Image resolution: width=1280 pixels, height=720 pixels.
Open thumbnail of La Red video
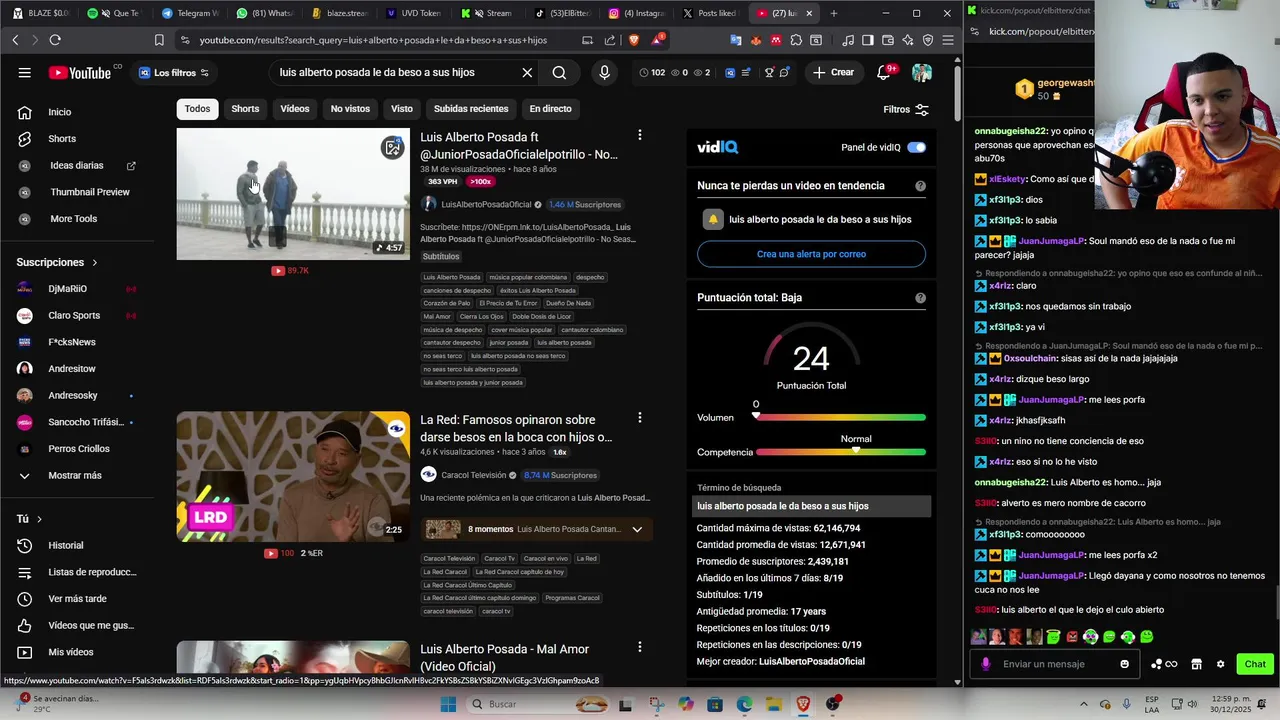point(293,476)
